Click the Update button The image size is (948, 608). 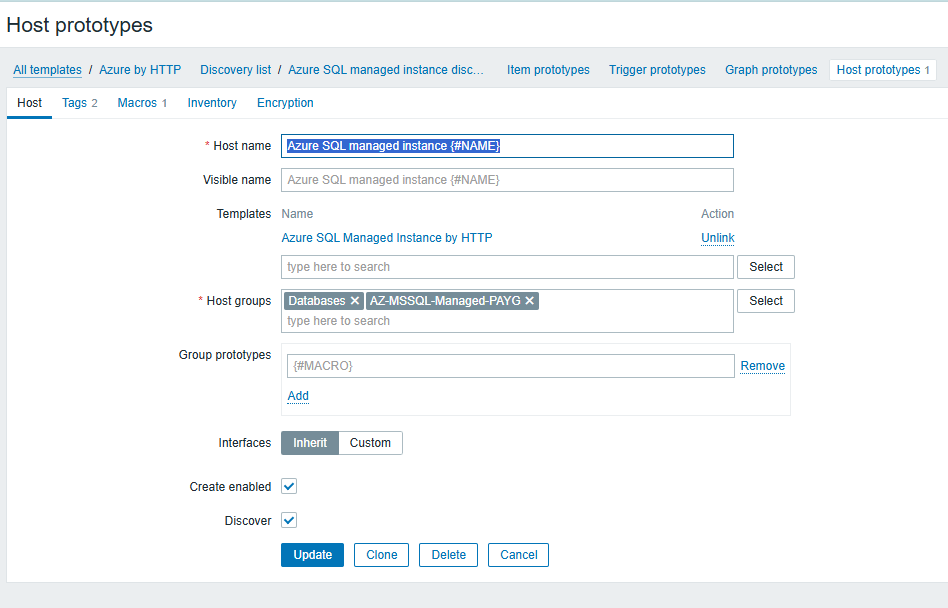pos(313,555)
